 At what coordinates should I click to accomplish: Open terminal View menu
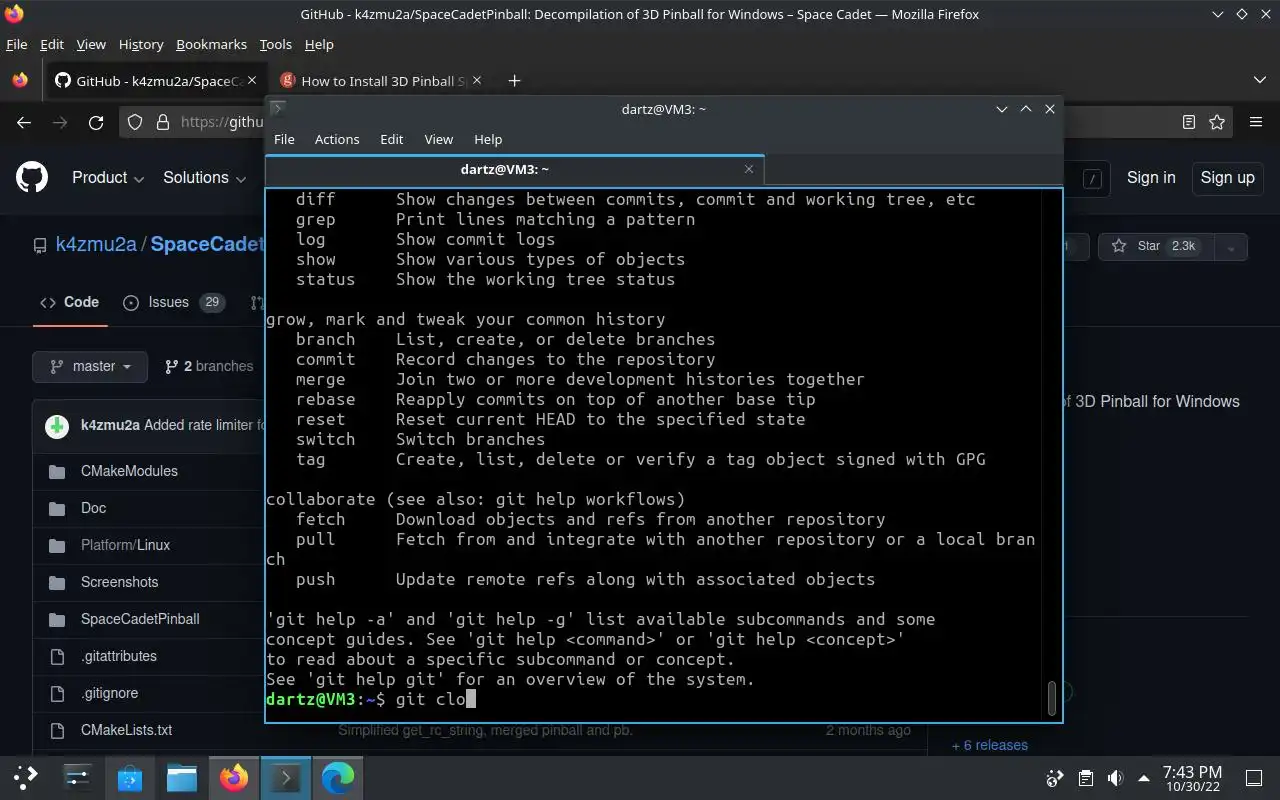438,140
